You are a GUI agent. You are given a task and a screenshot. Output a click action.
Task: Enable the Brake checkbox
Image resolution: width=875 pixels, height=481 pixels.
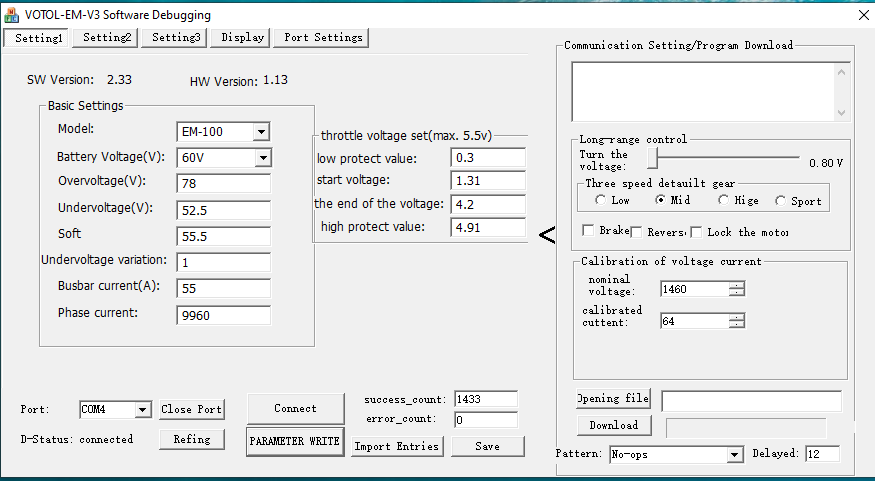tap(589, 232)
